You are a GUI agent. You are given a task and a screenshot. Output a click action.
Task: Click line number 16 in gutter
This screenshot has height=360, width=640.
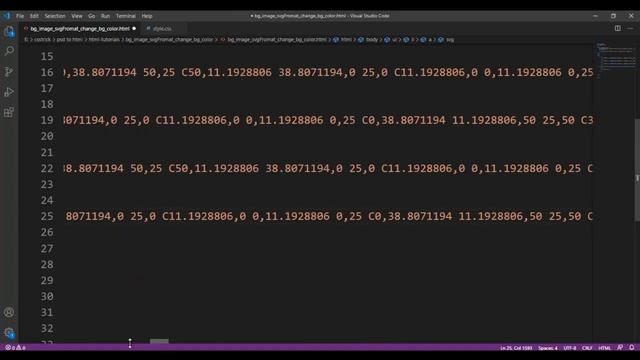(47, 72)
